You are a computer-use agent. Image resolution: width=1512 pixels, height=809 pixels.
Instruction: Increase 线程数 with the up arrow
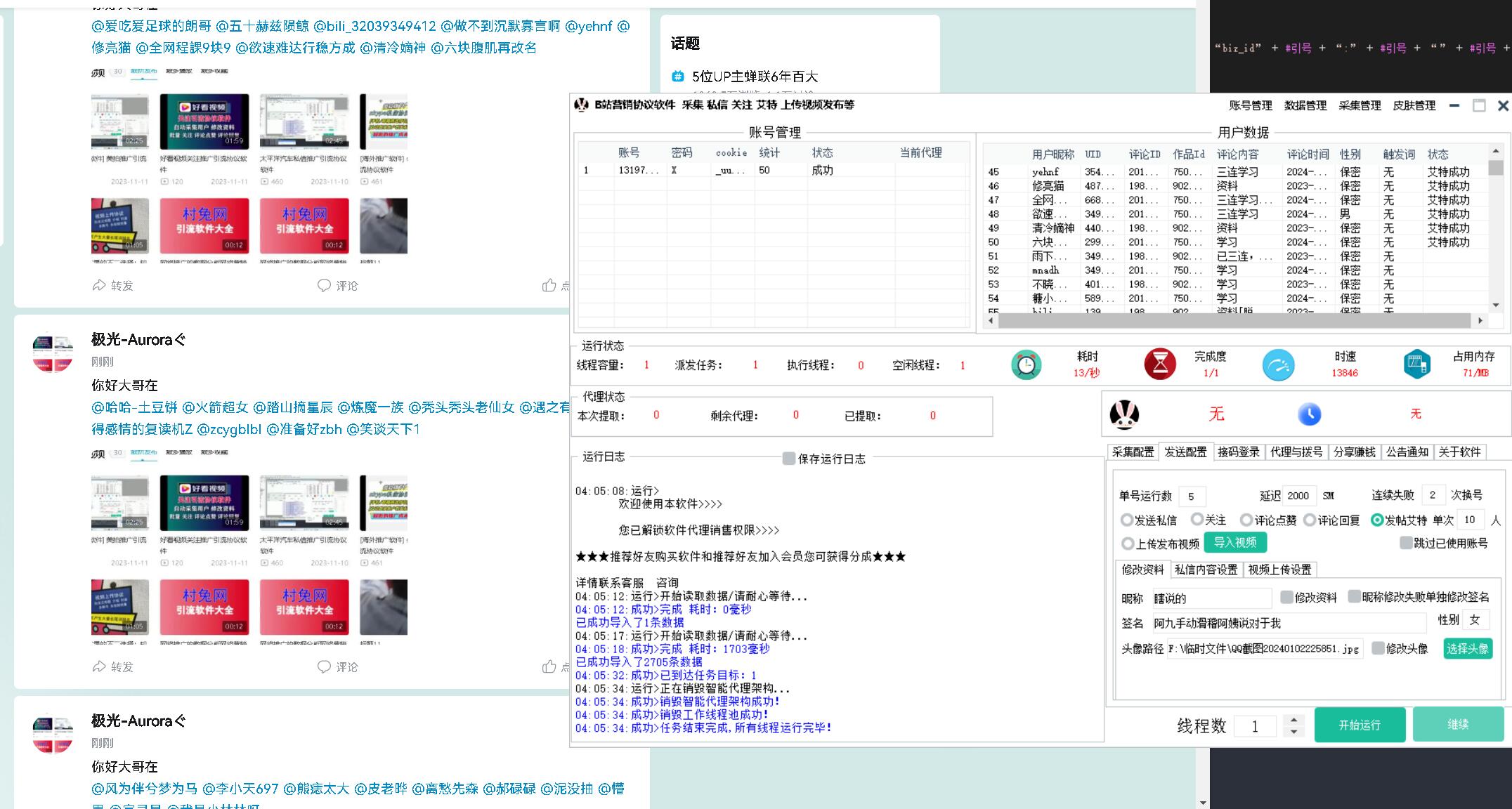pos(1293,720)
